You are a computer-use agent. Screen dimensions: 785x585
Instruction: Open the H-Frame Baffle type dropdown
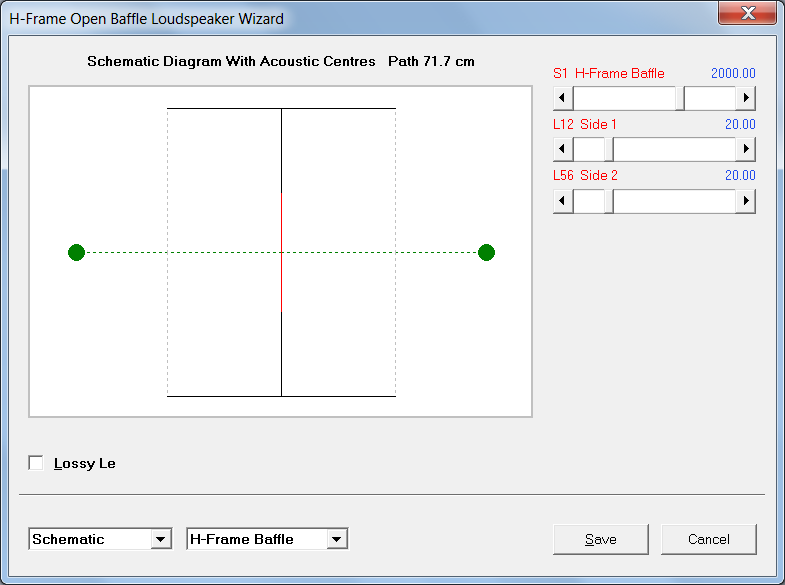click(x=337, y=539)
